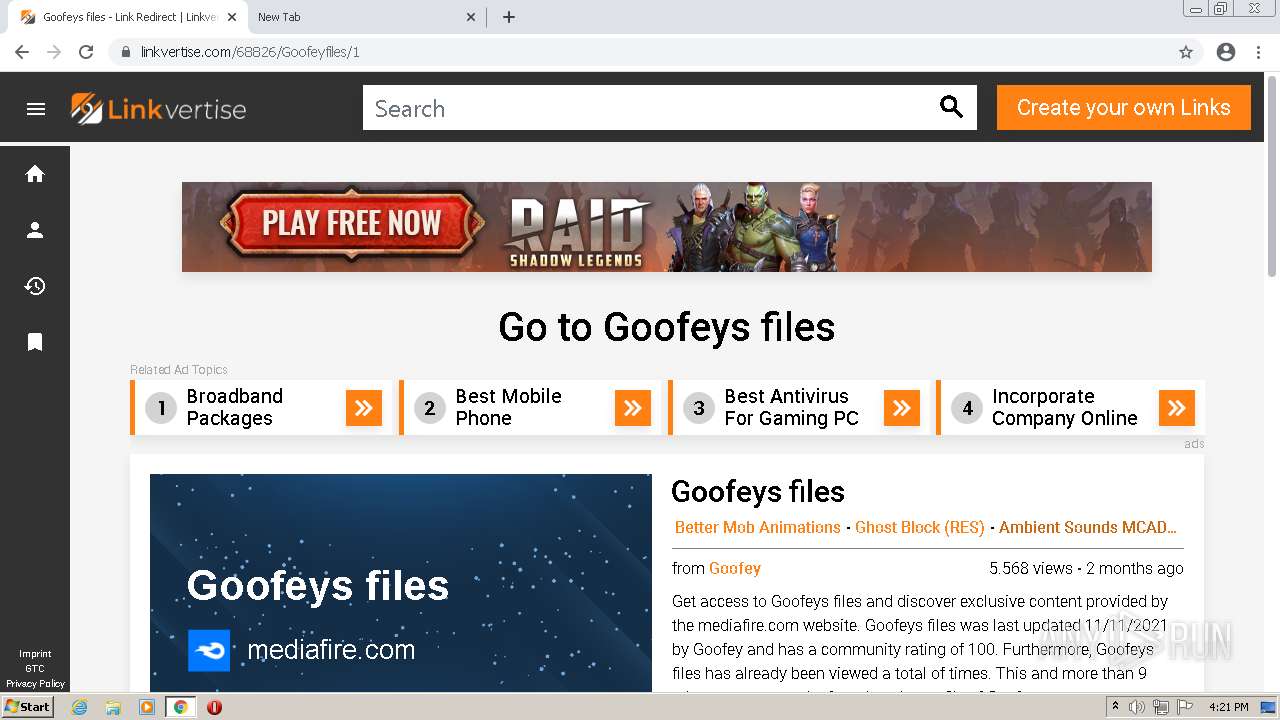The height and width of the screenshot is (720, 1280).
Task: Open the Windows Start menu
Action: coord(28,707)
